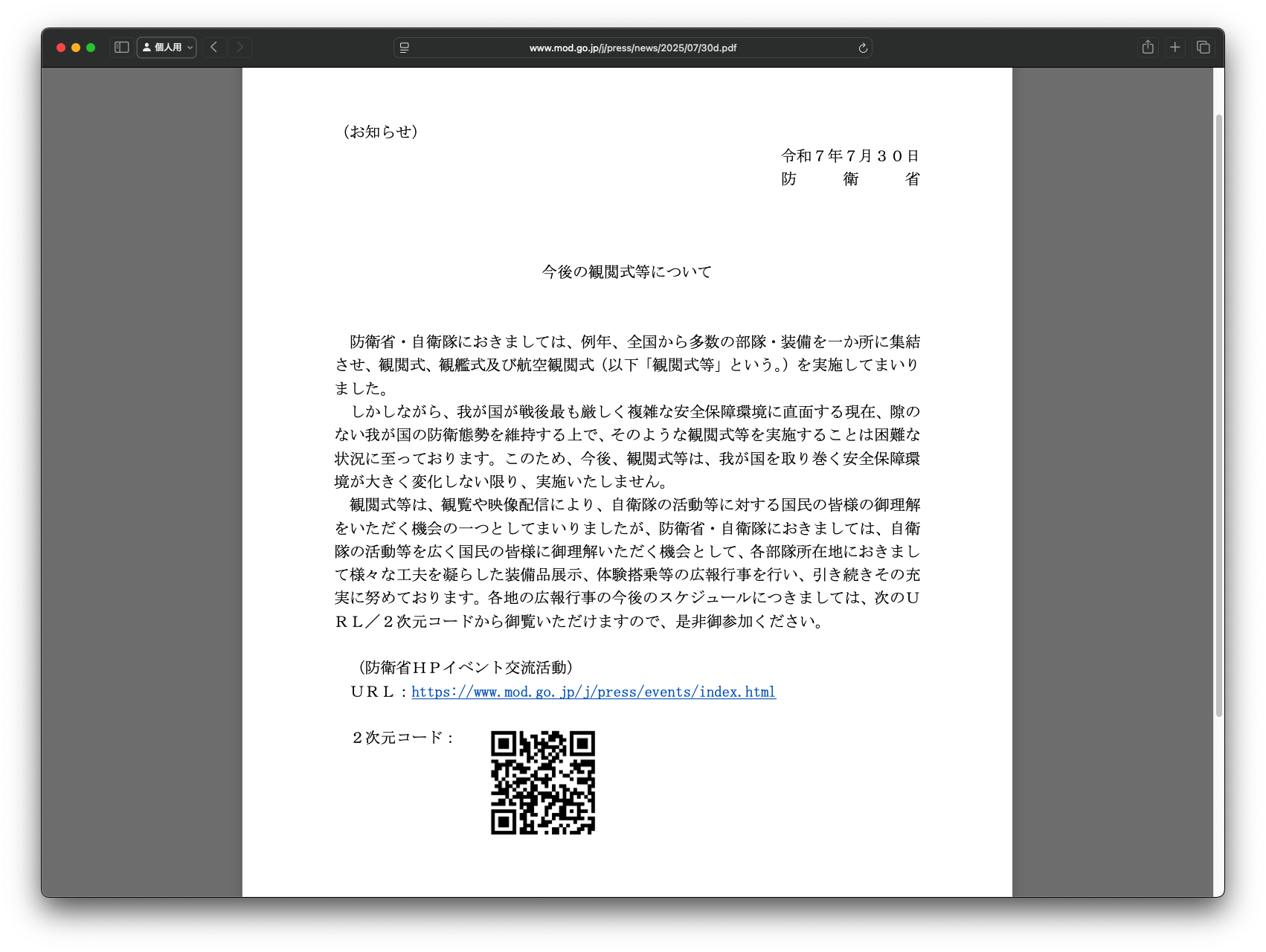Image resolution: width=1266 pixels, height=952 pixels.
Task: Go back to the previous page
Action: coord(214,48)
